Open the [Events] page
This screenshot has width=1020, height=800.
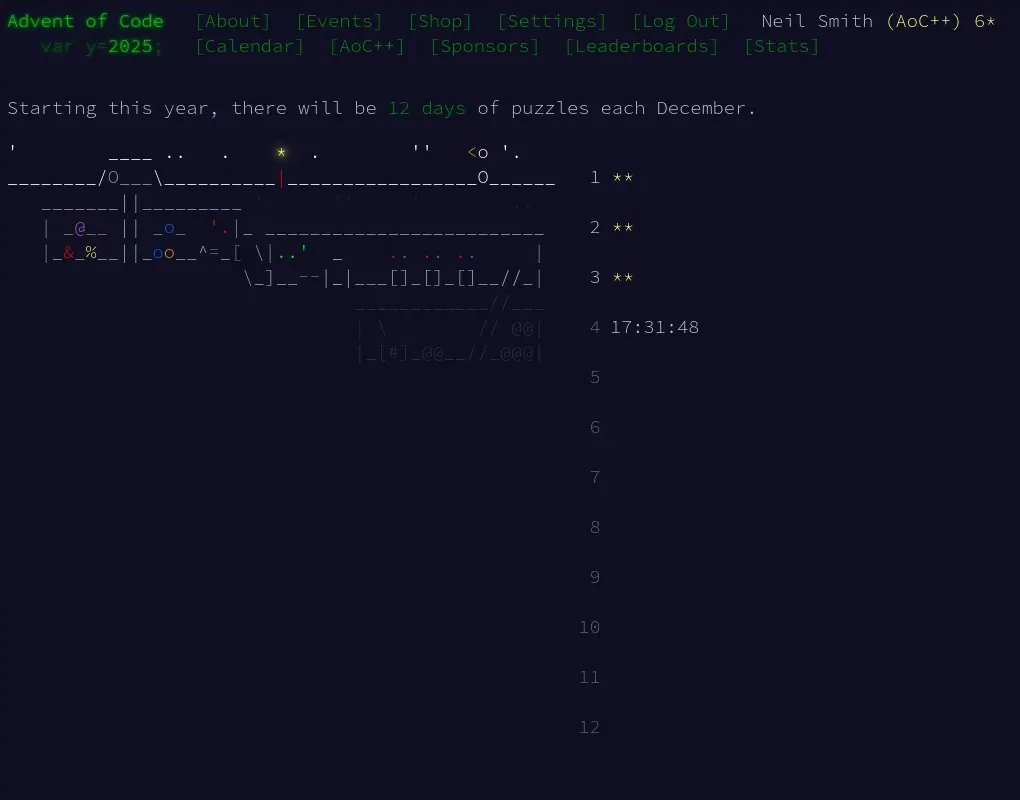pos(339,20)
